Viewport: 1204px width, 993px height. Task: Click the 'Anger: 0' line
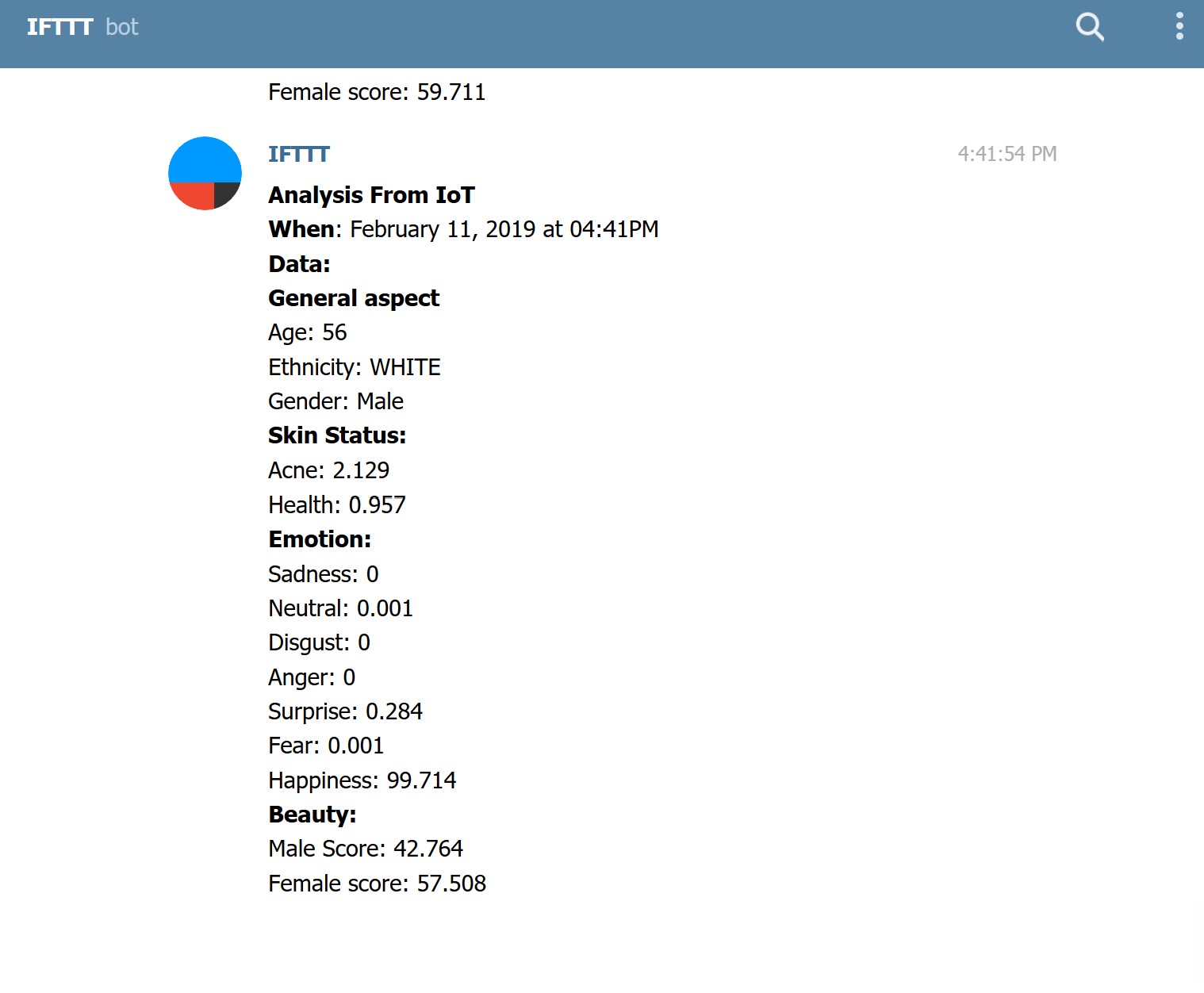pos(312,677)
